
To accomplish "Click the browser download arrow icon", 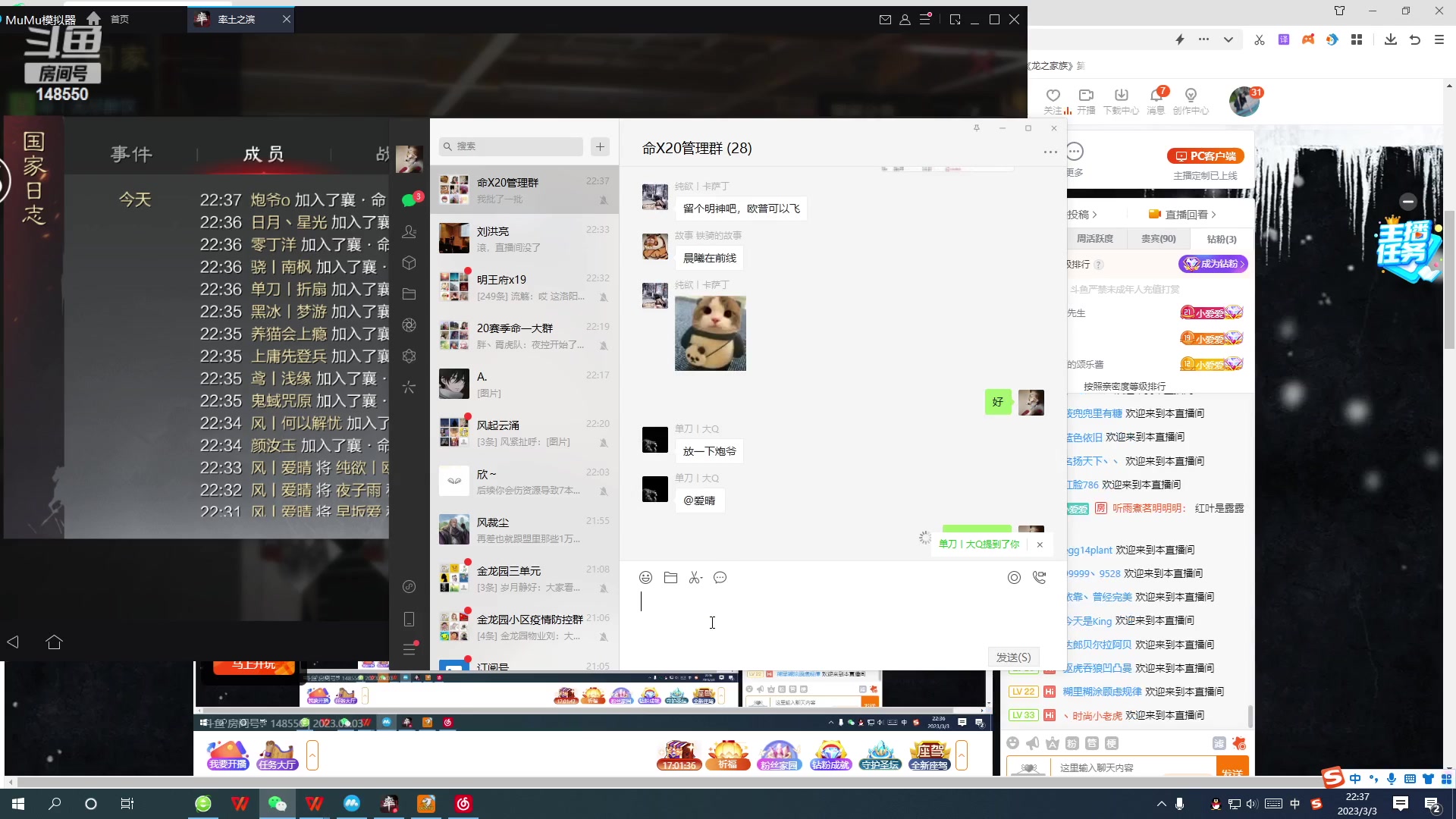I will coord(1391,39).
